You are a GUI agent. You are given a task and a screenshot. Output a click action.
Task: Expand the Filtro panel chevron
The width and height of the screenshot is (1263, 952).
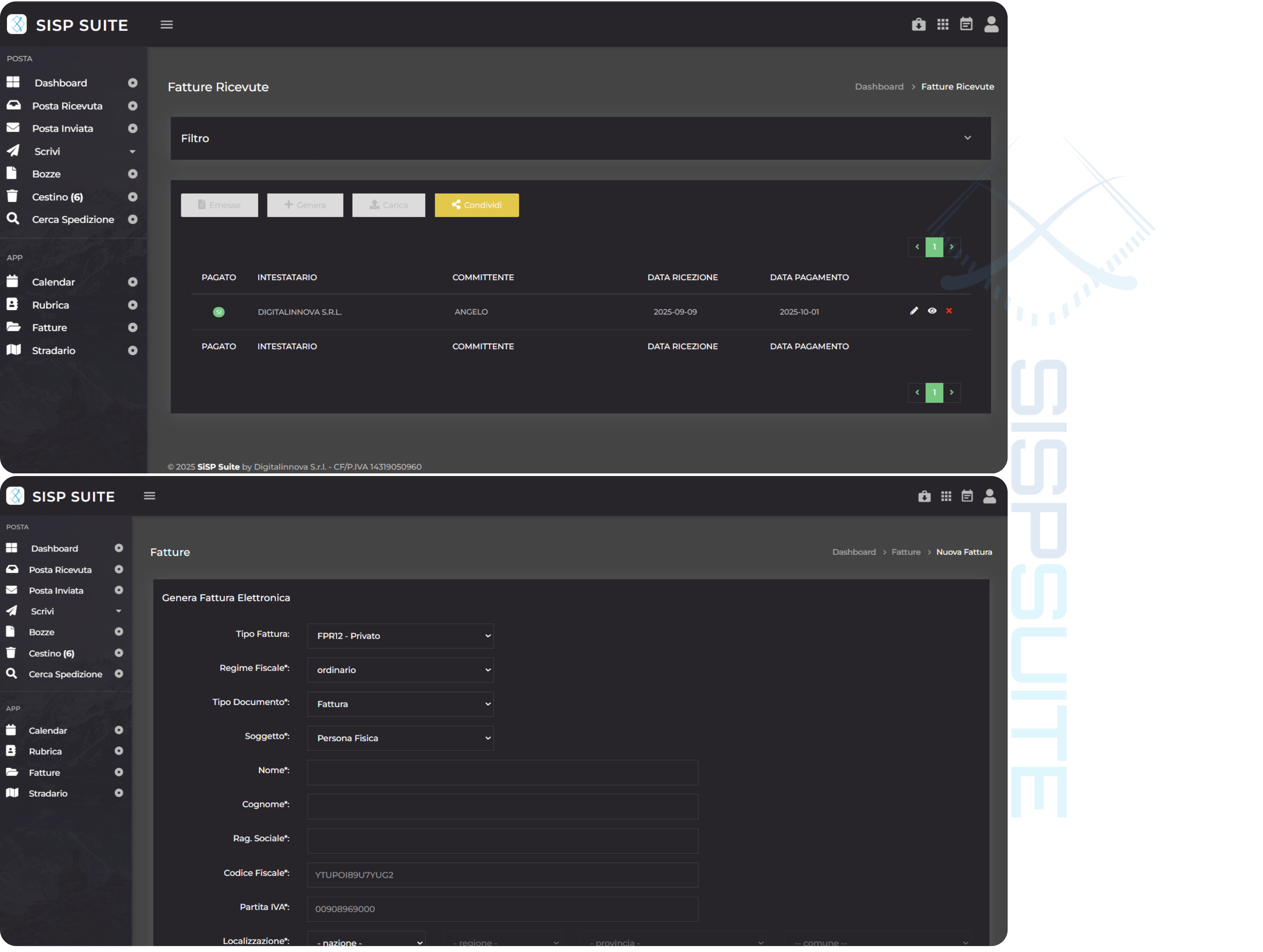[x=967, y=138]
